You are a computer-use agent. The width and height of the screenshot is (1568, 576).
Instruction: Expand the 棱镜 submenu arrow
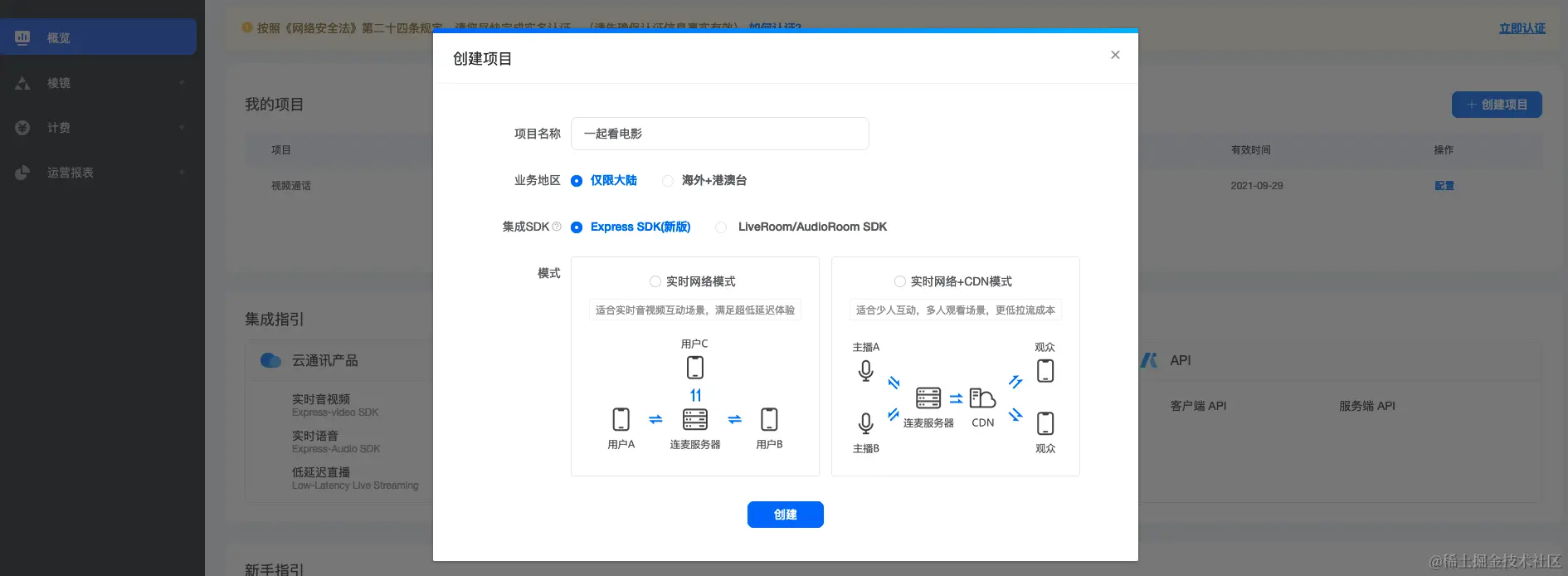(x=182, y=83)
